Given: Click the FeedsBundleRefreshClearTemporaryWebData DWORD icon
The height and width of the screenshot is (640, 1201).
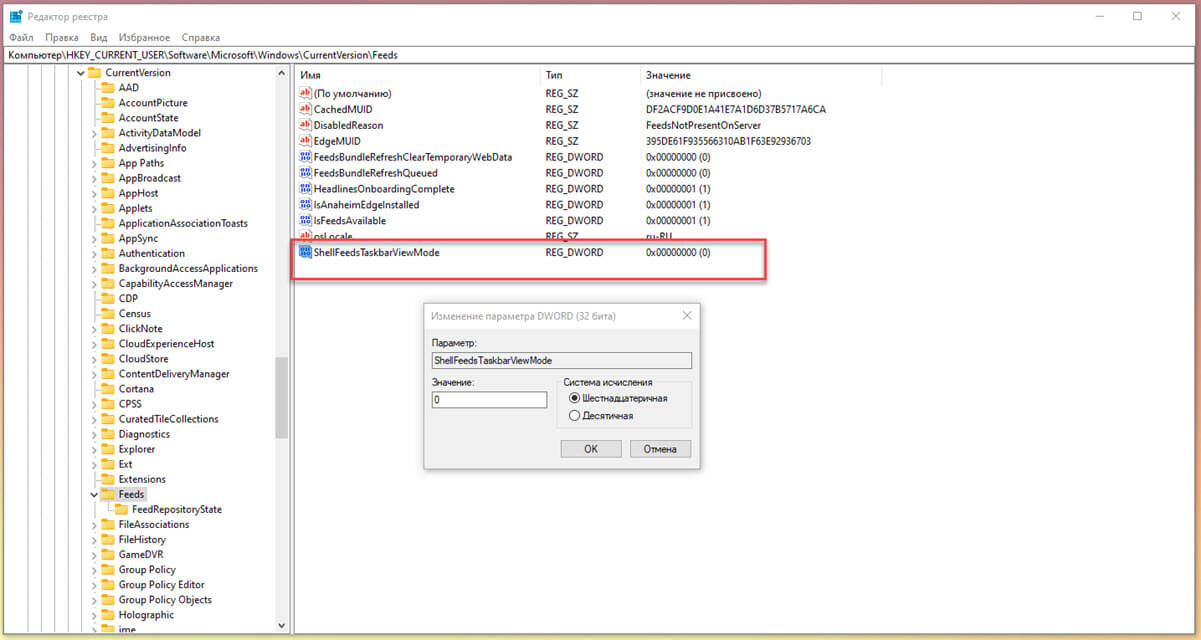Looking at the screenshot, I should click(306, 157).
